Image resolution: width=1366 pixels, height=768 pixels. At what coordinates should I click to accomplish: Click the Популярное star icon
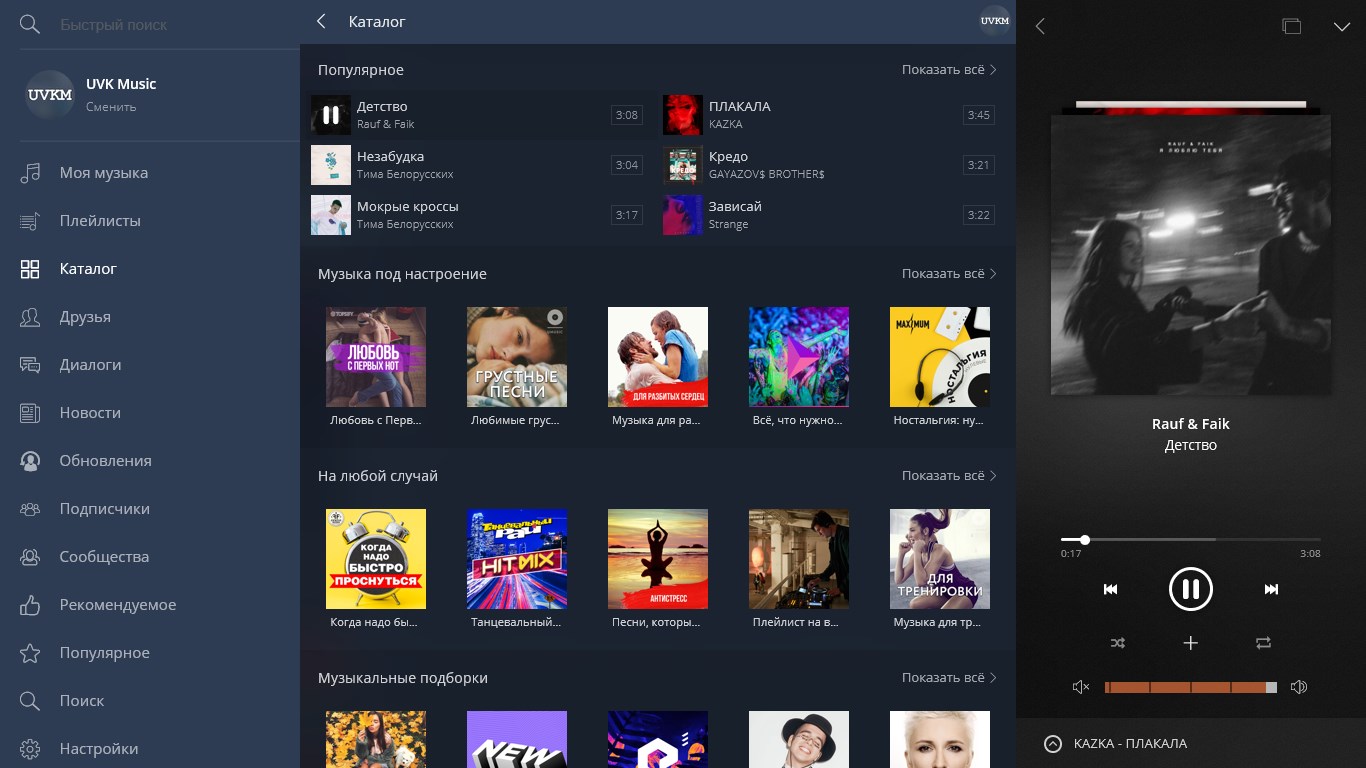(x=30, y=653)
